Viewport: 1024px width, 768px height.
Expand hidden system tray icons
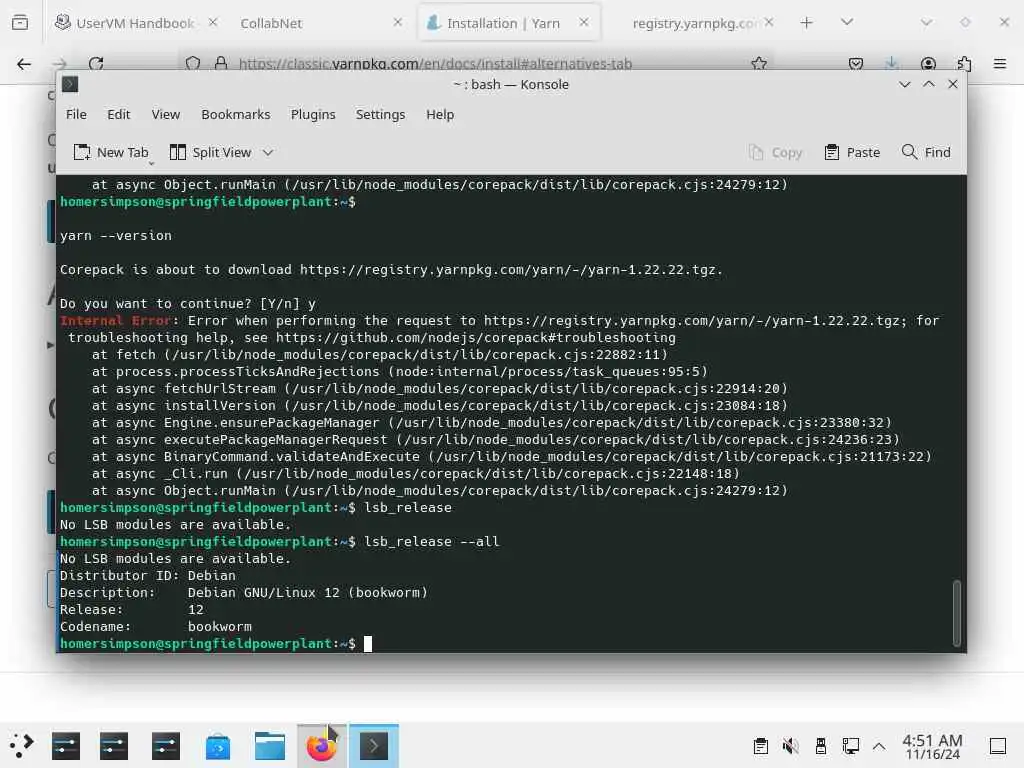click(x=879, y=746)
